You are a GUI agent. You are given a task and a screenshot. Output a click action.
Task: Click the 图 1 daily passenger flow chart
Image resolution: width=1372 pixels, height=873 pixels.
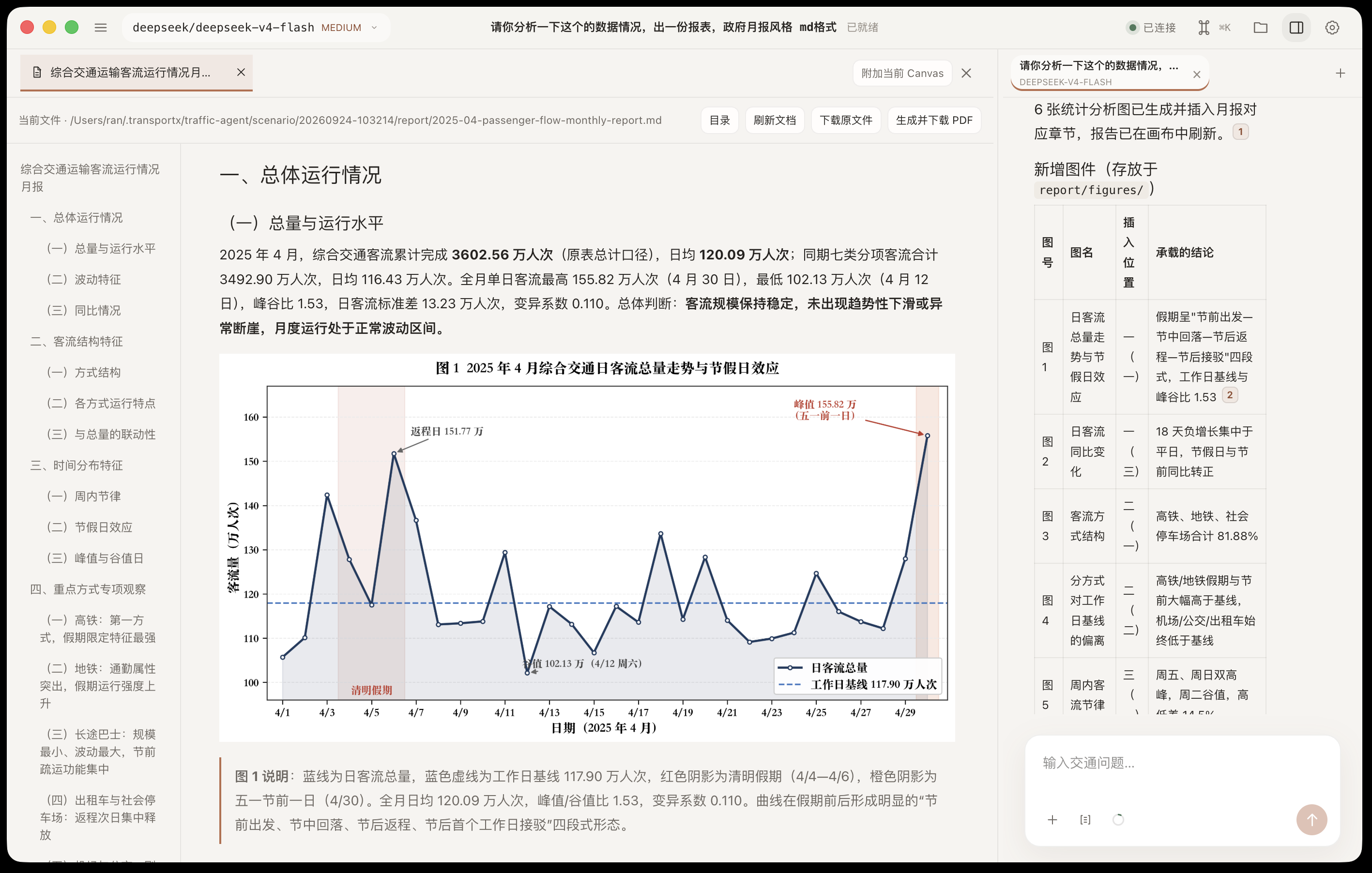click(587, 547)
